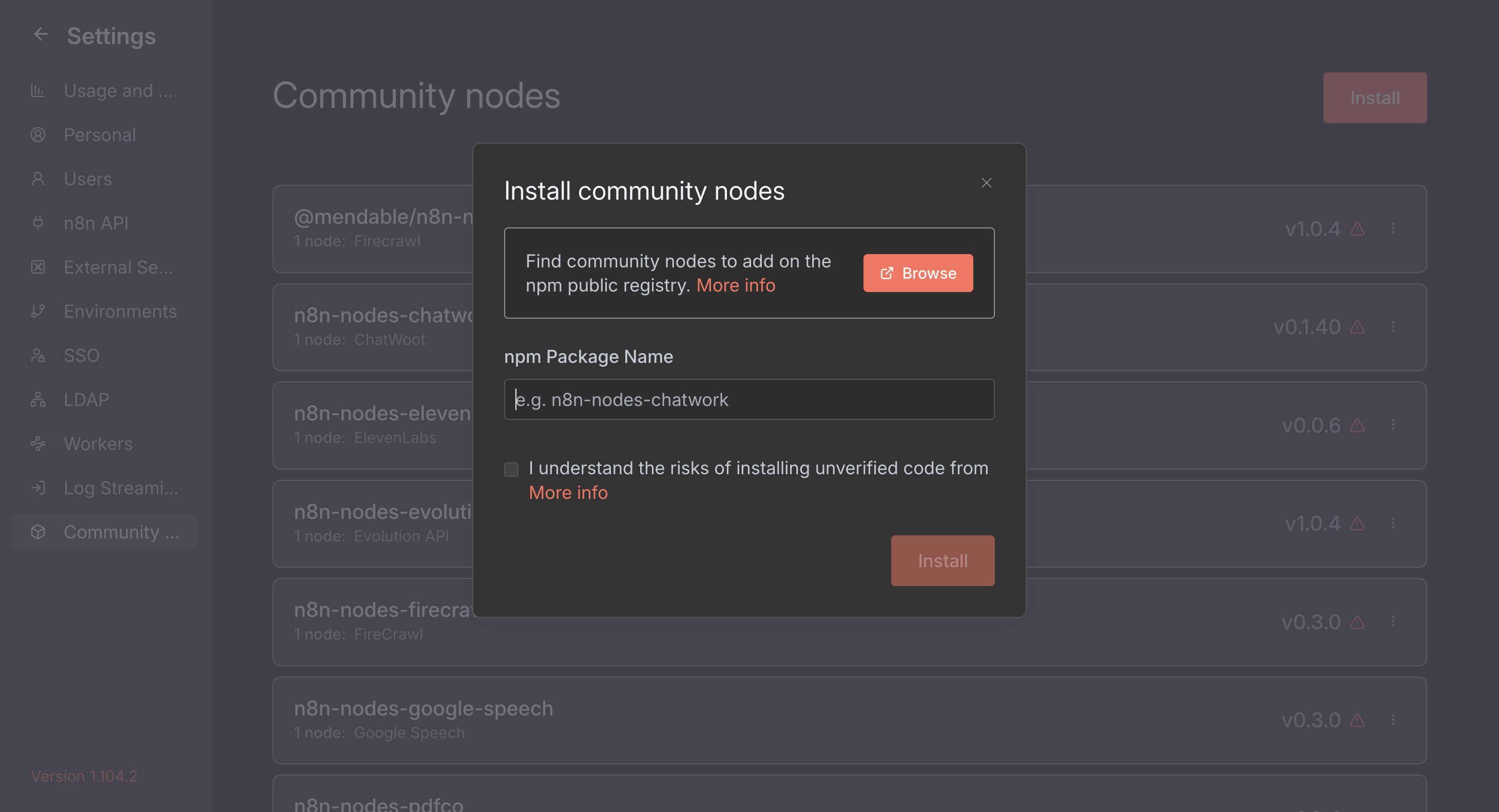Open Usage and plan via chart icon
Screen dimensions: 1499x812
pyautogui.click(x=38, y=91)
